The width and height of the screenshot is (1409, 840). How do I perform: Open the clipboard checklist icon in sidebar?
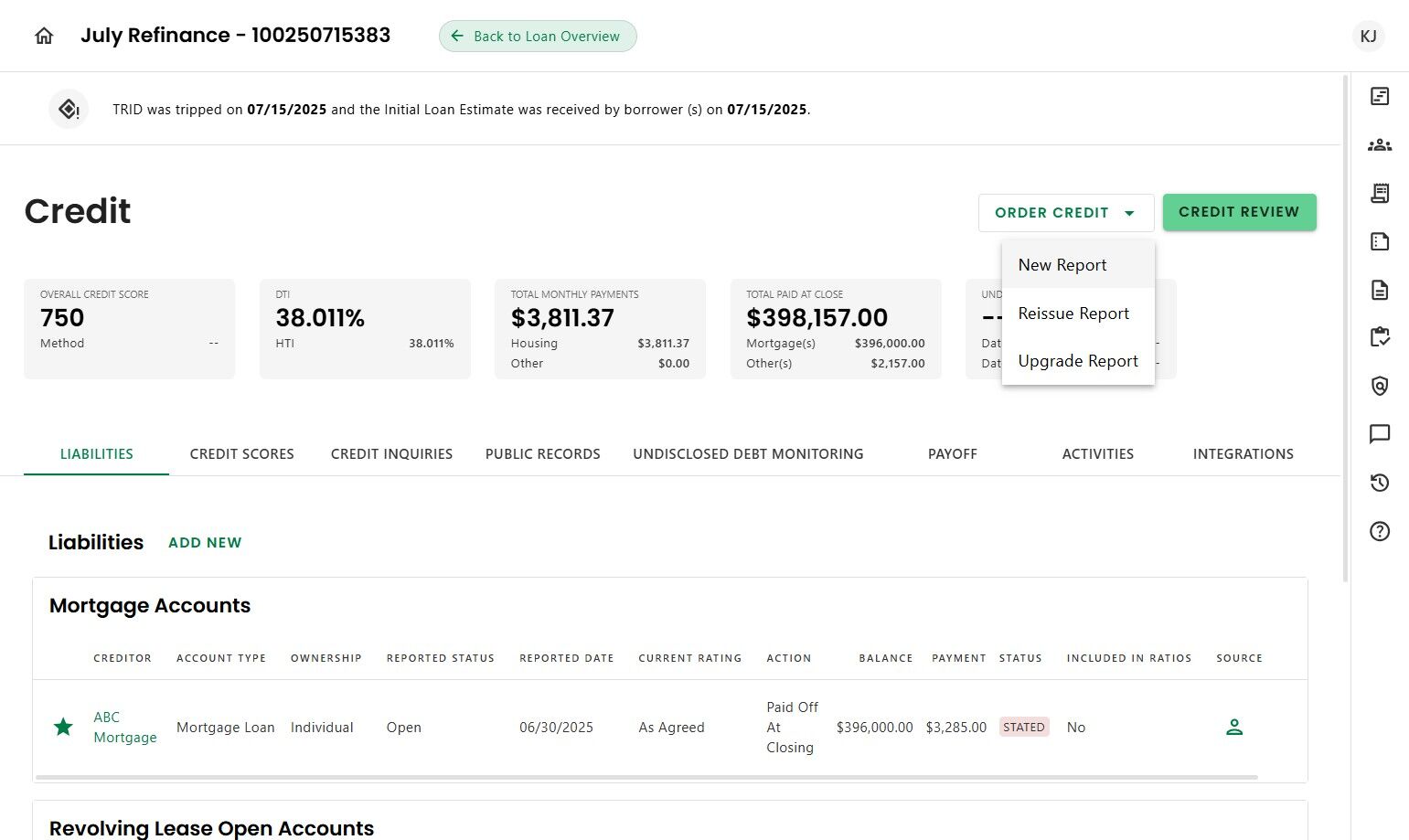[x=1380, y=337]
